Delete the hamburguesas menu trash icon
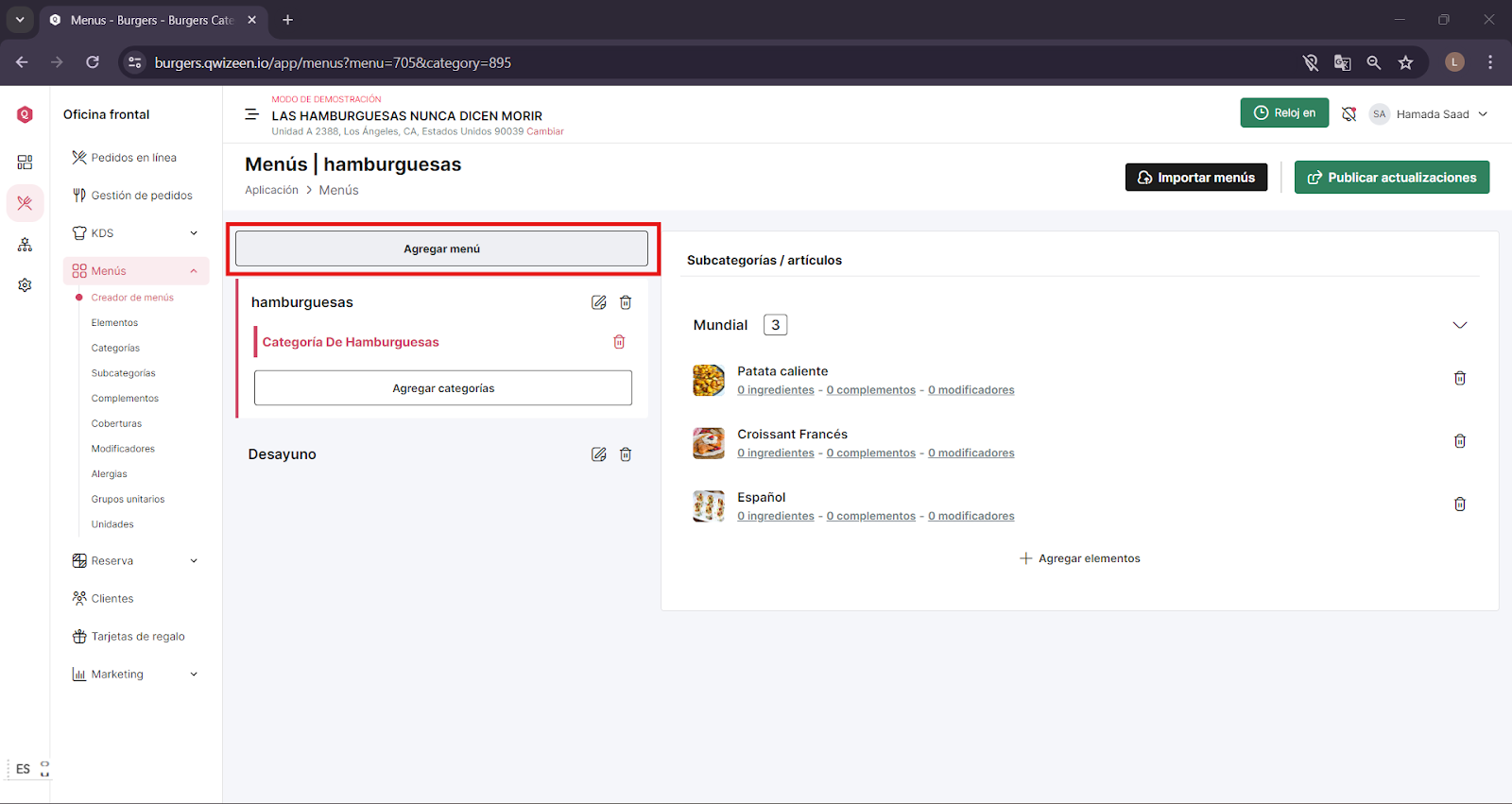The height and width of the screenshot is (804, 1512). click(x=626, y=302)
